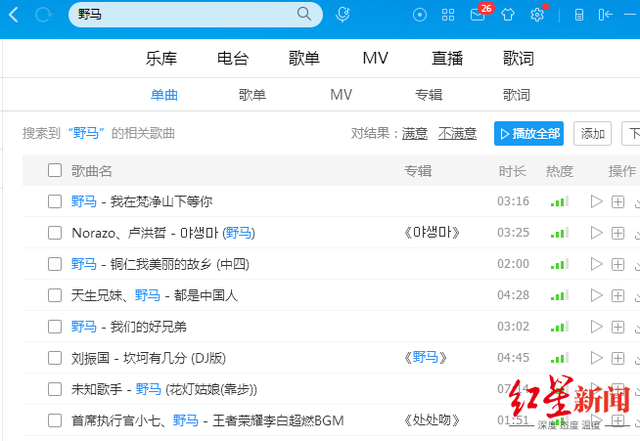This screenshot has height=441, width=640.
Task: Check the box for 铜仁我美丽的故乡
Action: tap(55, 264)
